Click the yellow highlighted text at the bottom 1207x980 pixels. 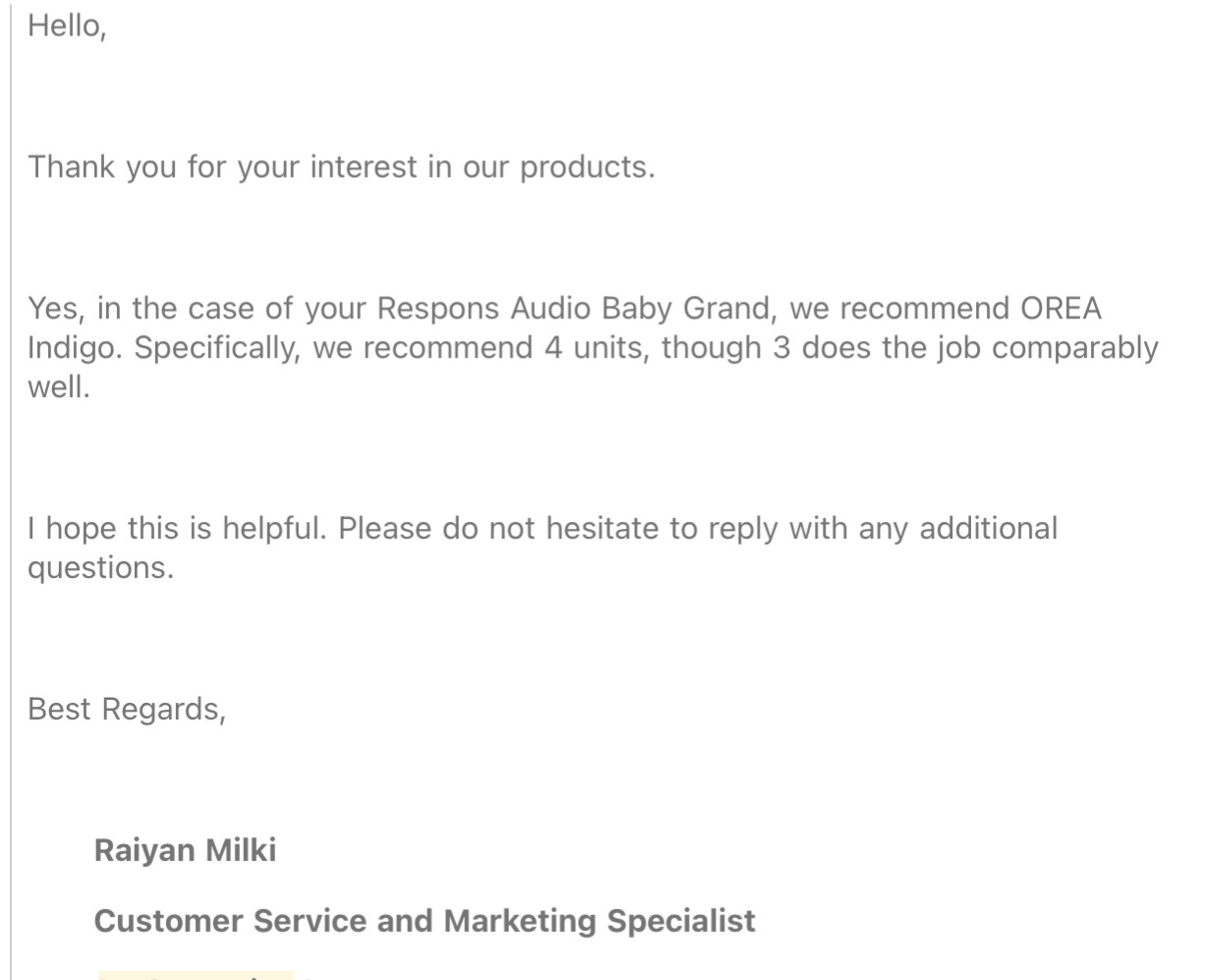point(195,974)
